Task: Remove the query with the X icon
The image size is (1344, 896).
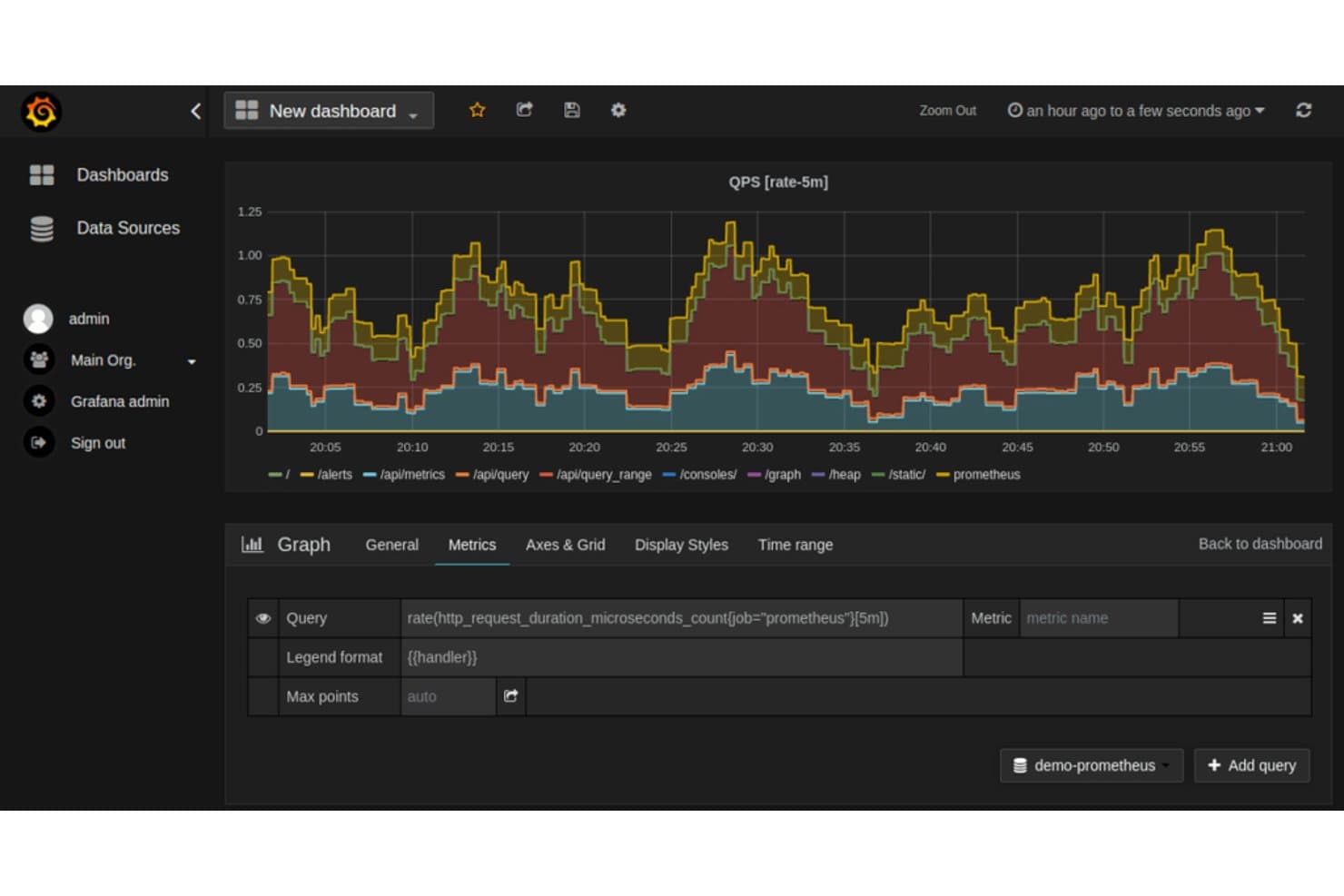Action: click(x=1298, y=618)
